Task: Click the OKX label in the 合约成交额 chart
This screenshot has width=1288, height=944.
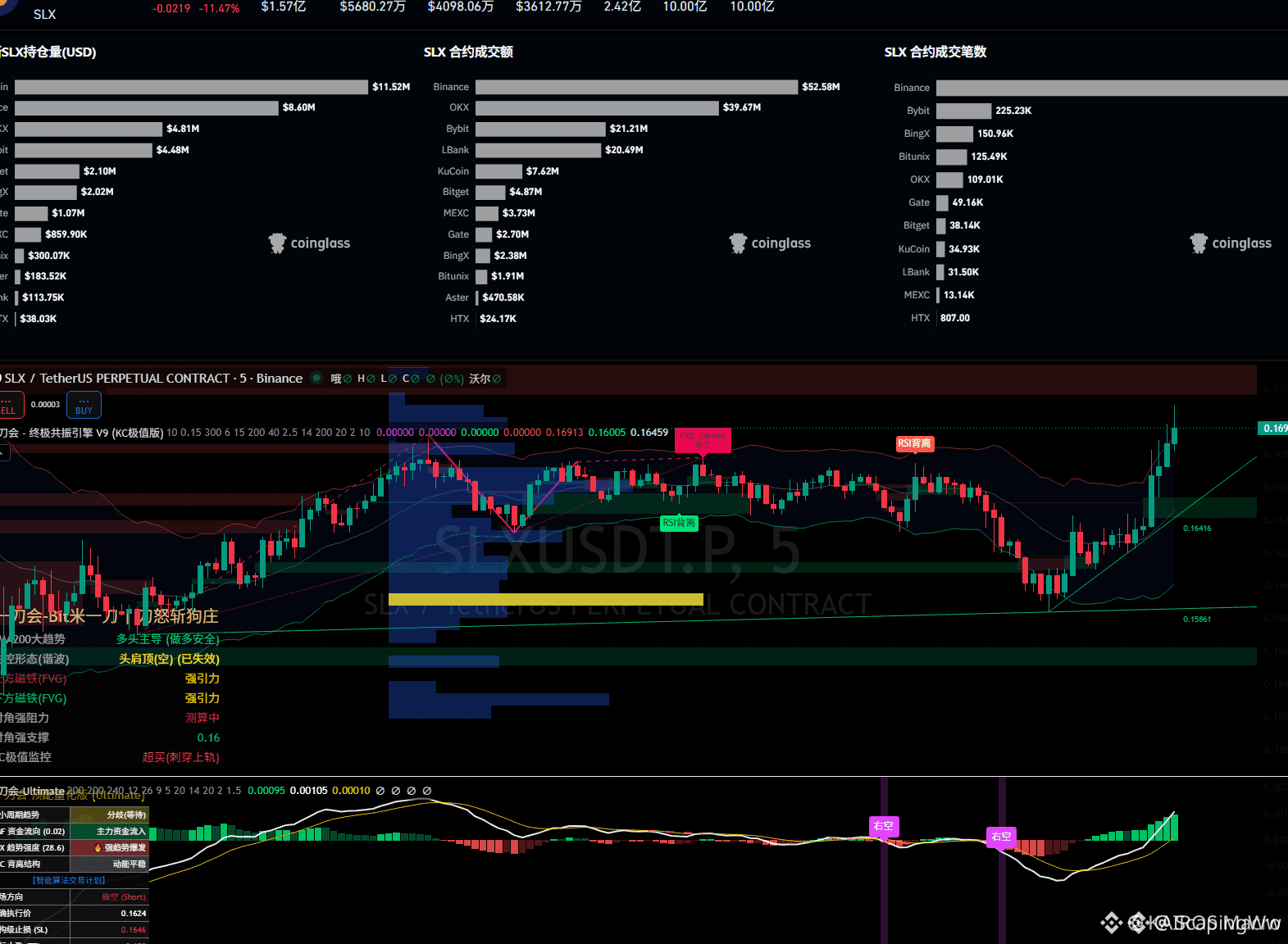Action: [459, 107]
